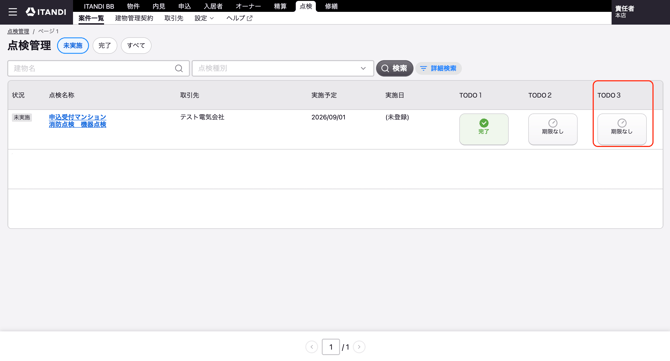Image resolution: width=670 pixels, height=361 pixels.
Task: Switch to the 精算 tab
Action: (280, 6)
